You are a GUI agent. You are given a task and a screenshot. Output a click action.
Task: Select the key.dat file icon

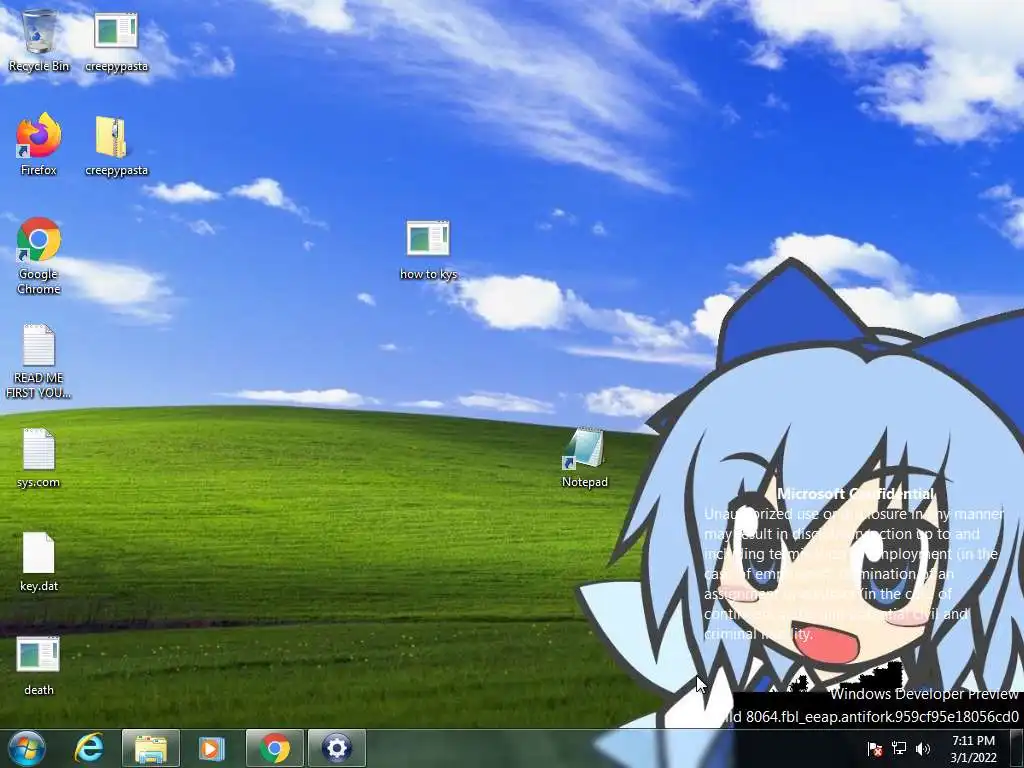pyautogui.click(x=39, y=561)
